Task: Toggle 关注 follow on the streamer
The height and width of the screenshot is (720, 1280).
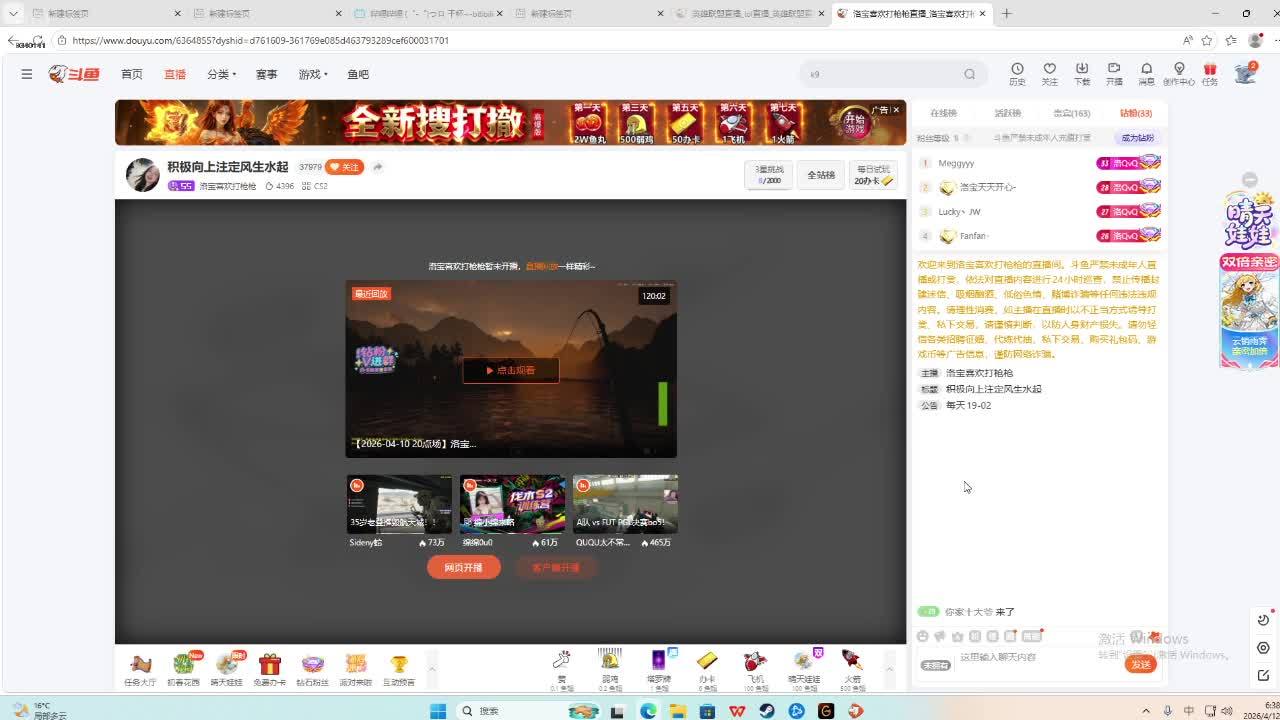Action: click(344, 167)
